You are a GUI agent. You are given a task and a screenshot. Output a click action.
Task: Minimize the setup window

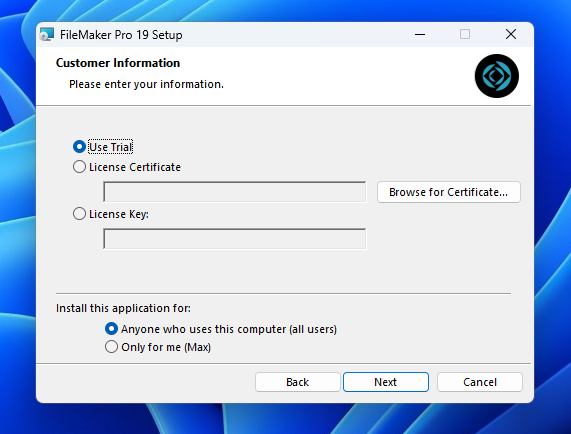[x=420, y=35]
